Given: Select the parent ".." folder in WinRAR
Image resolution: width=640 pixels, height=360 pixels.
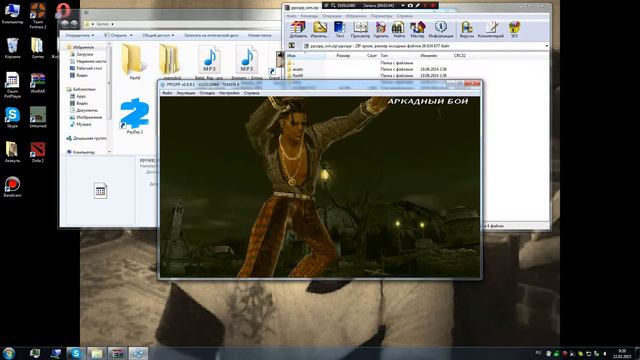Looking at the screenshot, I should (x=291, y=63).
